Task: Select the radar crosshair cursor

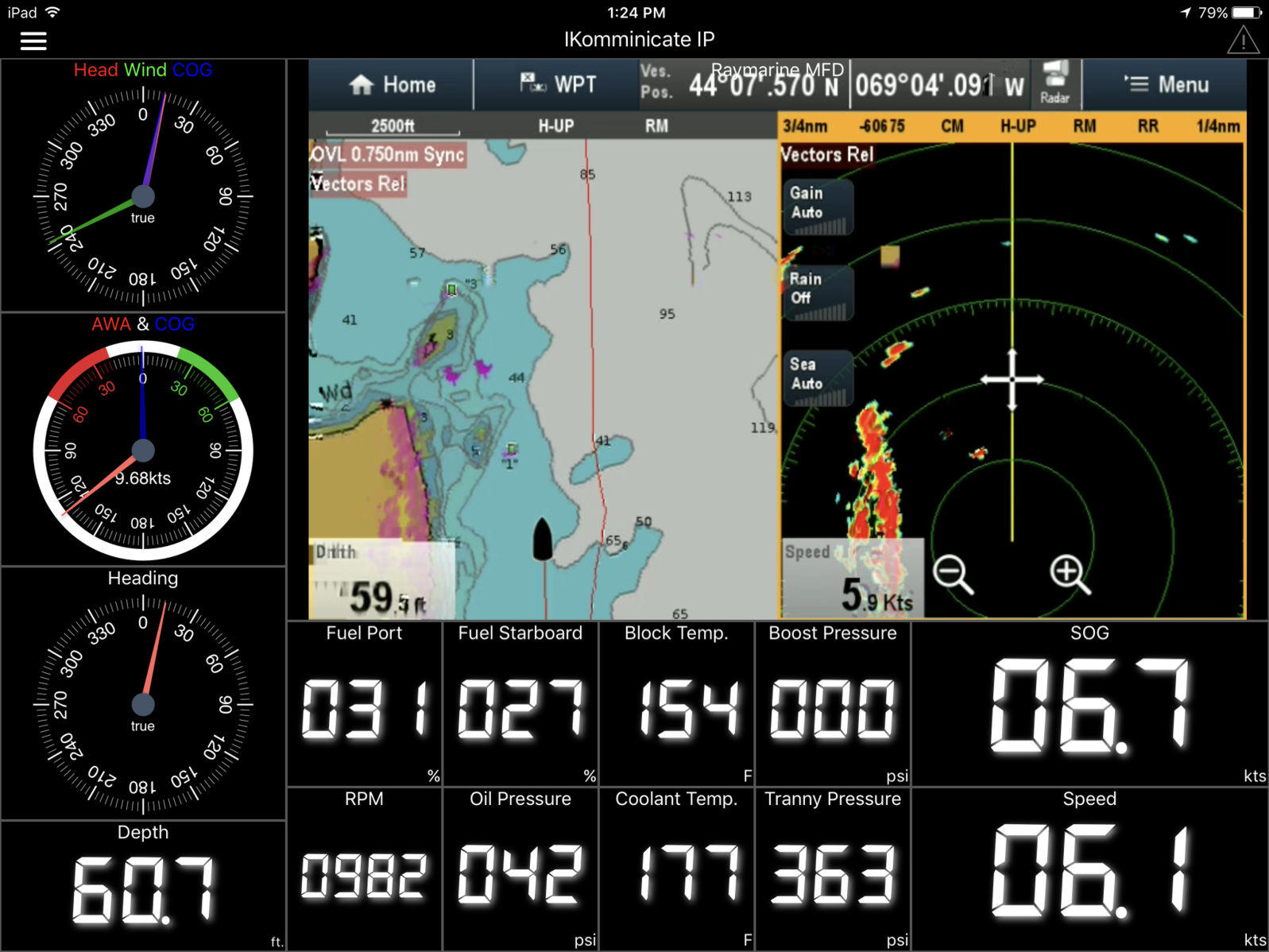Action: click(1012, 380)
